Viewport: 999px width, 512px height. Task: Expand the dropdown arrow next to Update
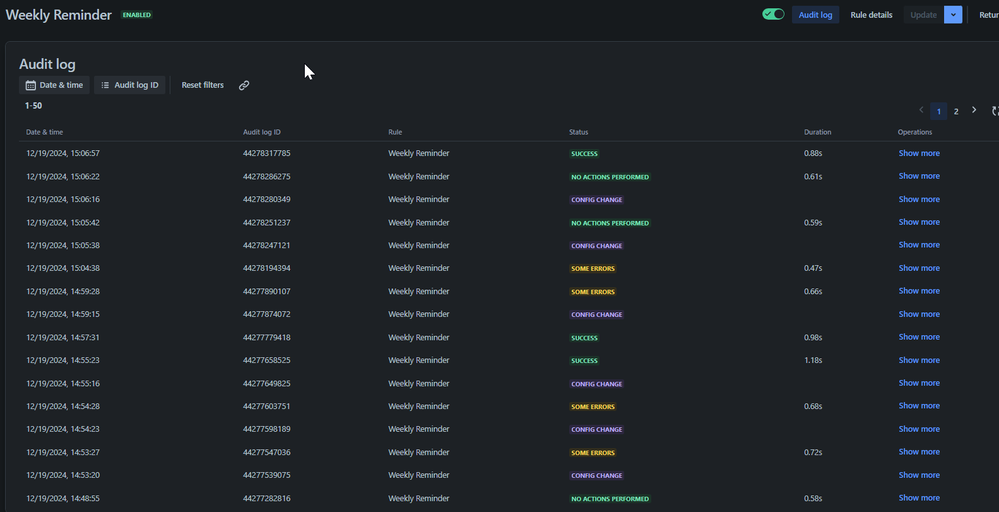(x=953, y=15)
